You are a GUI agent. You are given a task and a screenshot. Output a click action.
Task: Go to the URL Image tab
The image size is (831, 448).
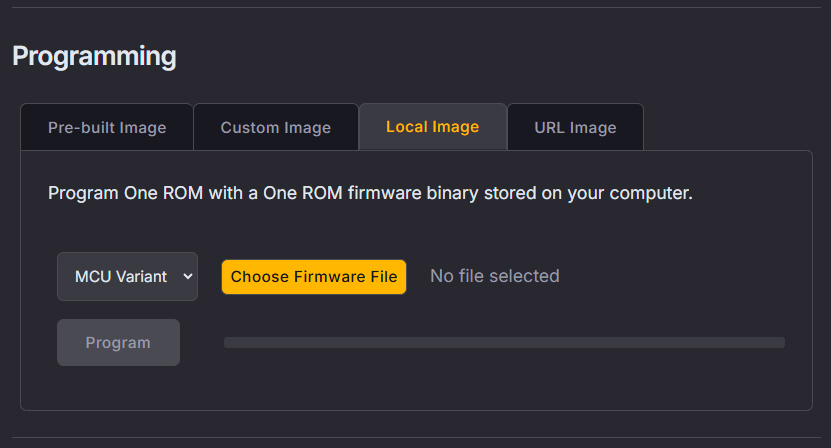575,128
